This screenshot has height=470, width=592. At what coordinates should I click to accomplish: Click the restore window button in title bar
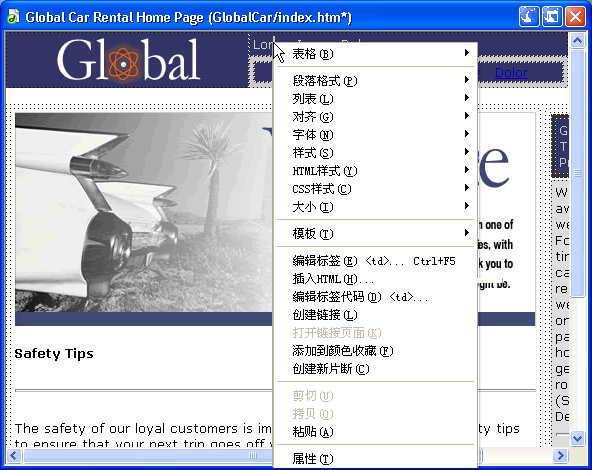(552, 17)
